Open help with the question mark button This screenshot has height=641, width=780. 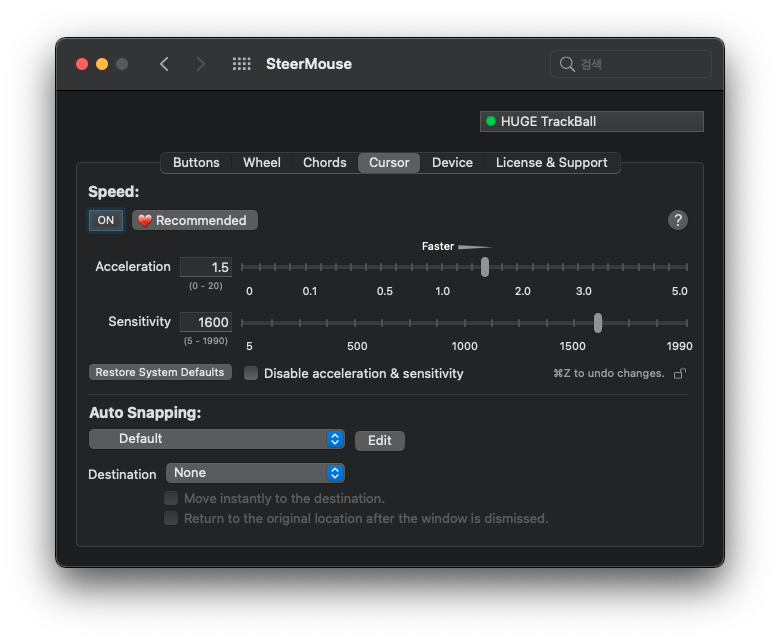(x=678, y=220)
